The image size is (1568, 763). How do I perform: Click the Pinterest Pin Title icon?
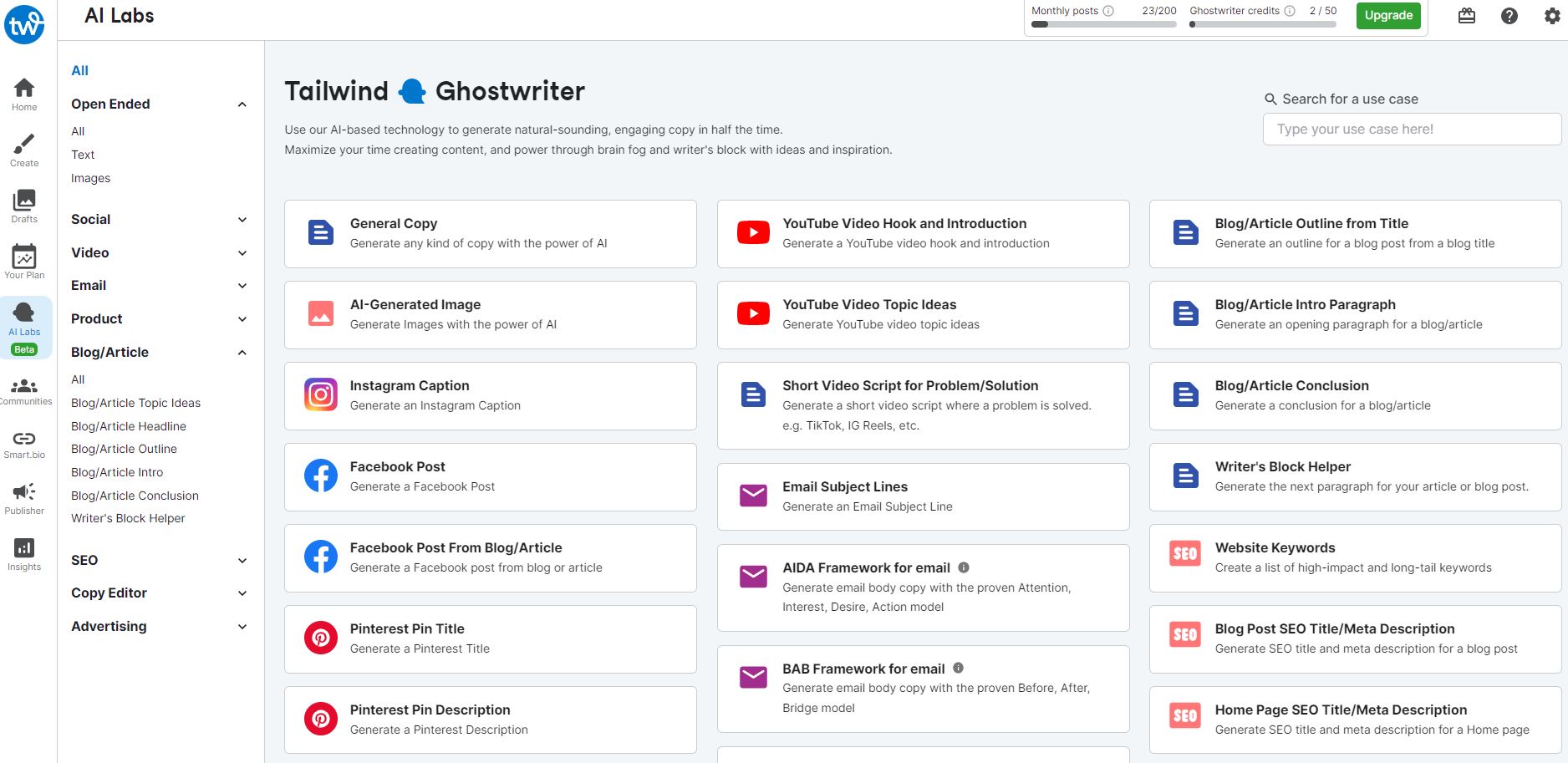[x=321, y=638]
